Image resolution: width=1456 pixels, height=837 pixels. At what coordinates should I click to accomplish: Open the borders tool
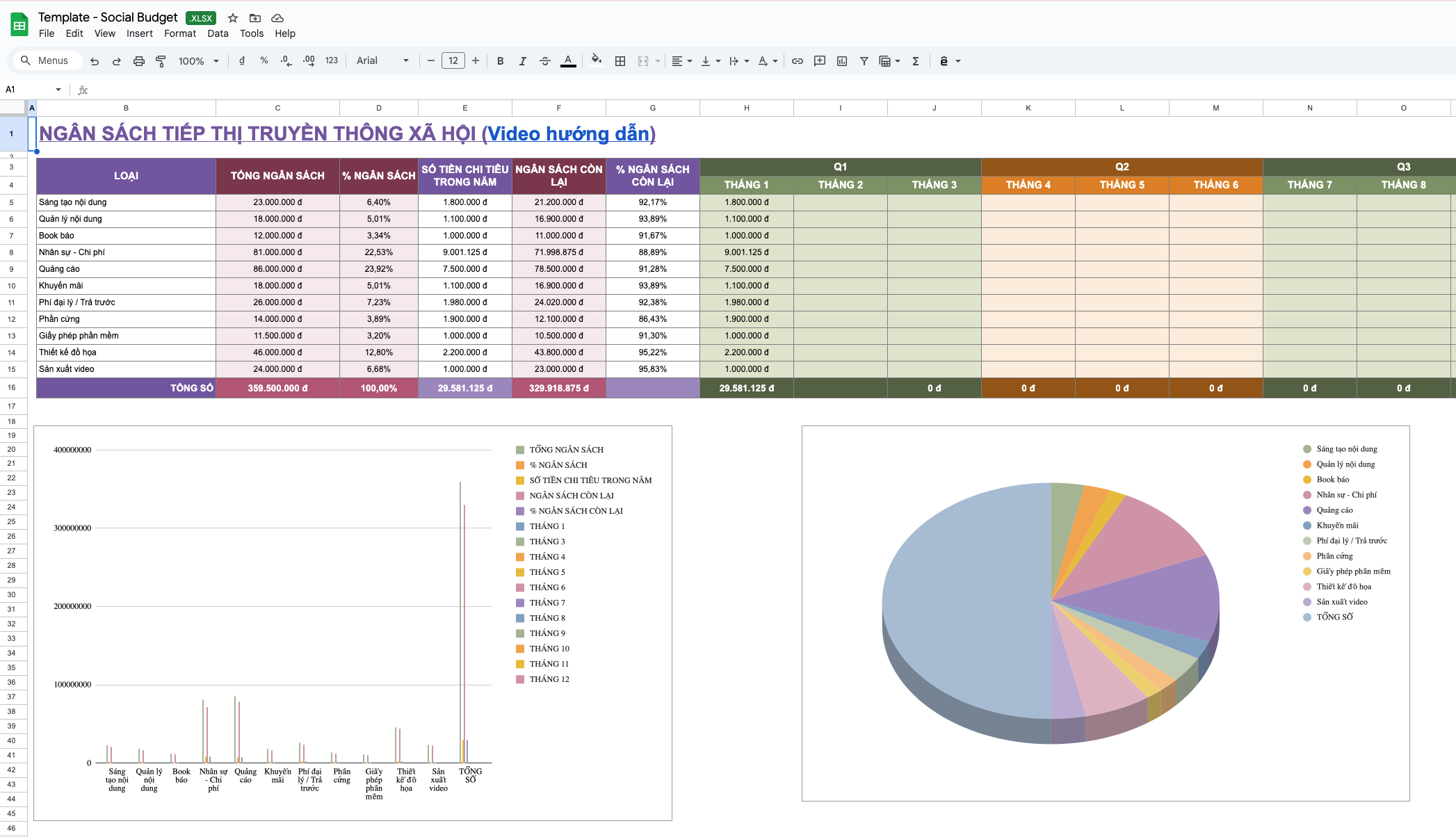coord(620,61)
